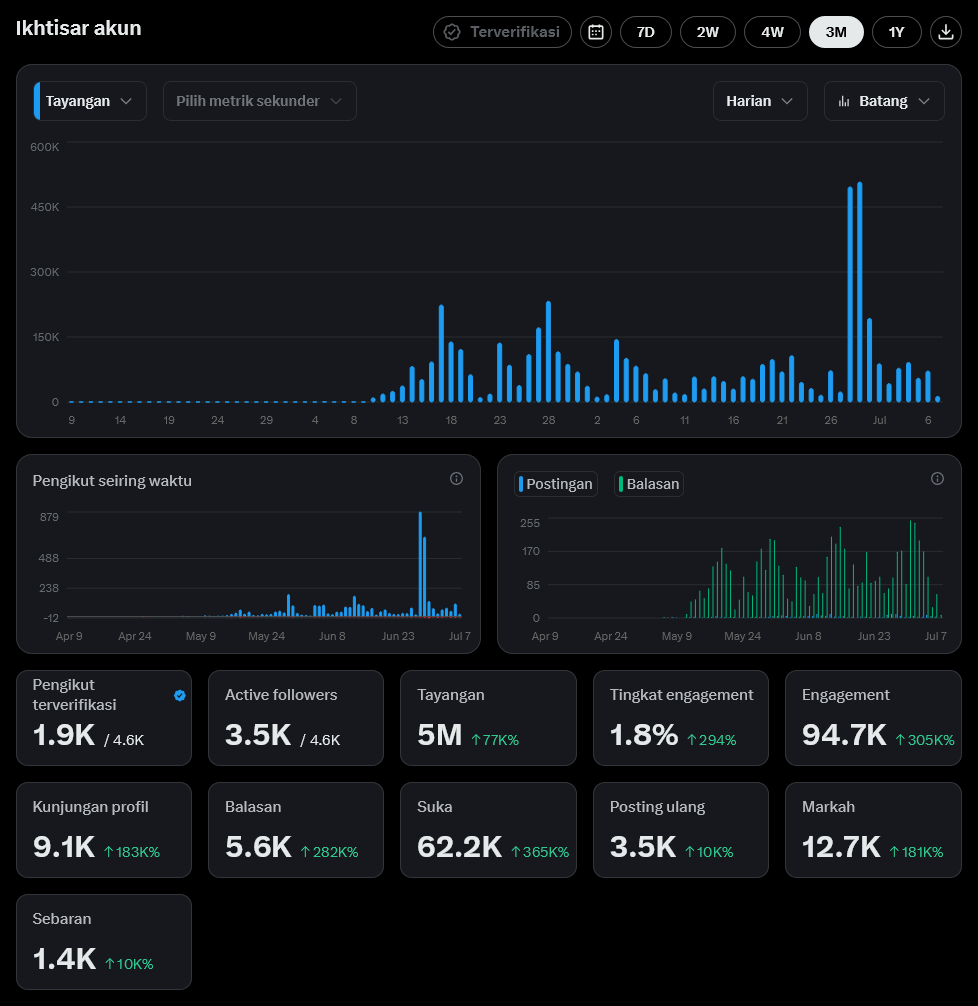Open the Kunjungan profil card
The height and width of the screenshot is (1006, 978).
104,830
